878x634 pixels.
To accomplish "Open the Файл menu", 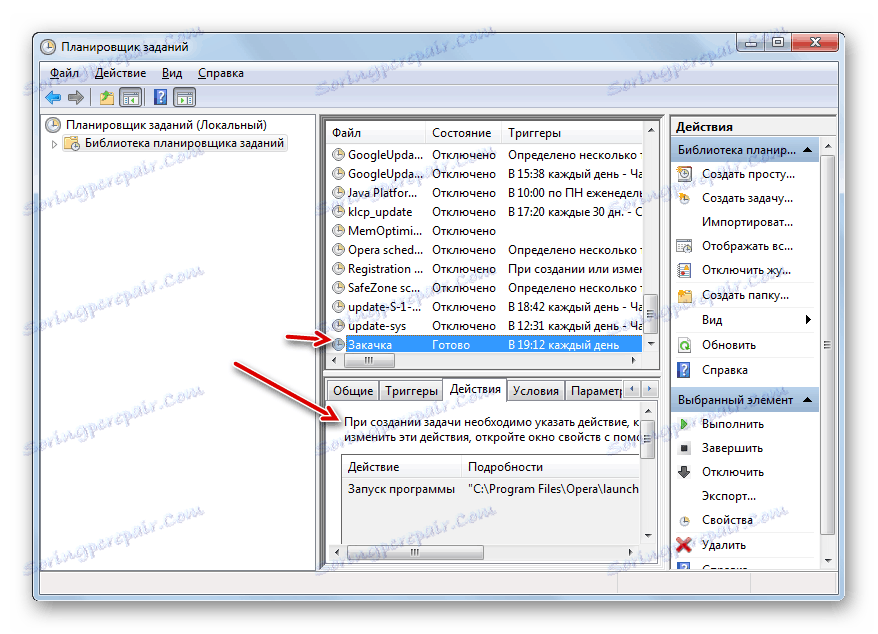I will [64, 73].
